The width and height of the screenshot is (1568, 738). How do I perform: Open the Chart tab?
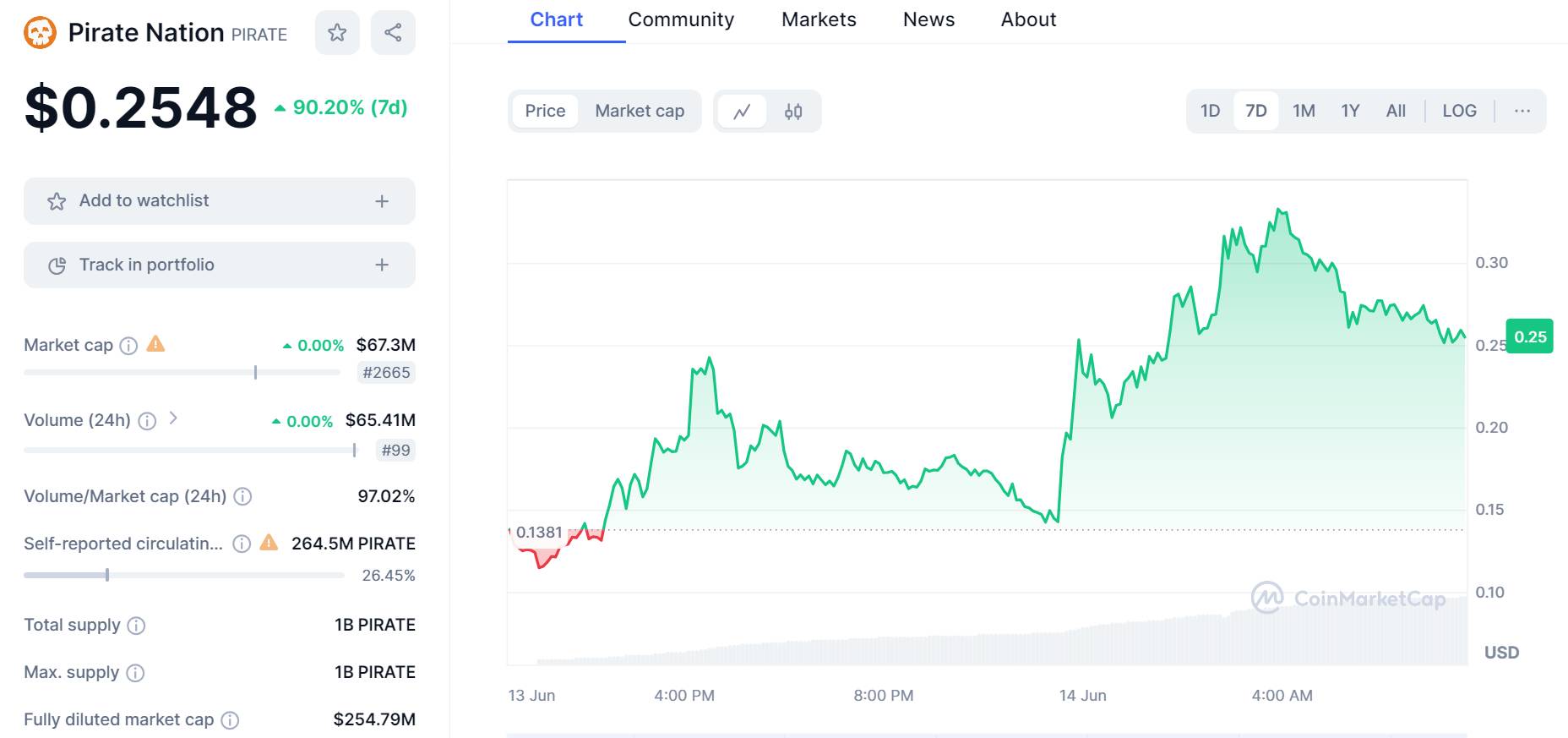(556, 19)
